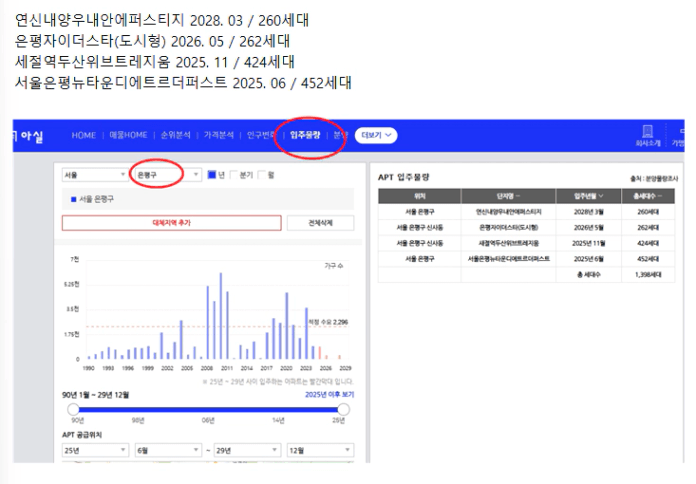Sort table by 총세대수 column
Viewport: 696px width, 484px height.
pos(648,196)
